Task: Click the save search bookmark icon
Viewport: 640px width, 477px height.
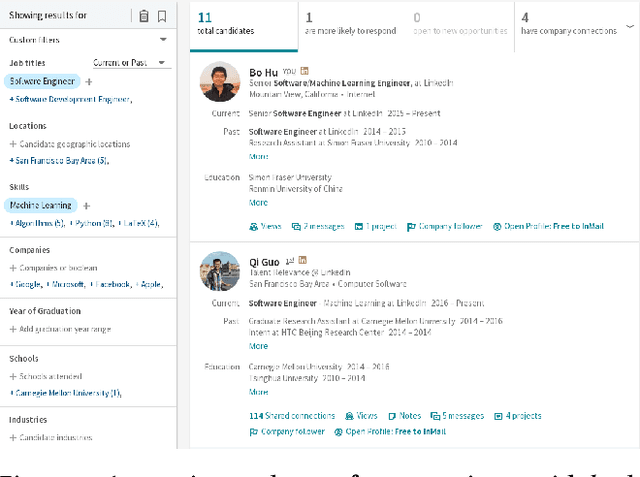Action: click(162, 16)
